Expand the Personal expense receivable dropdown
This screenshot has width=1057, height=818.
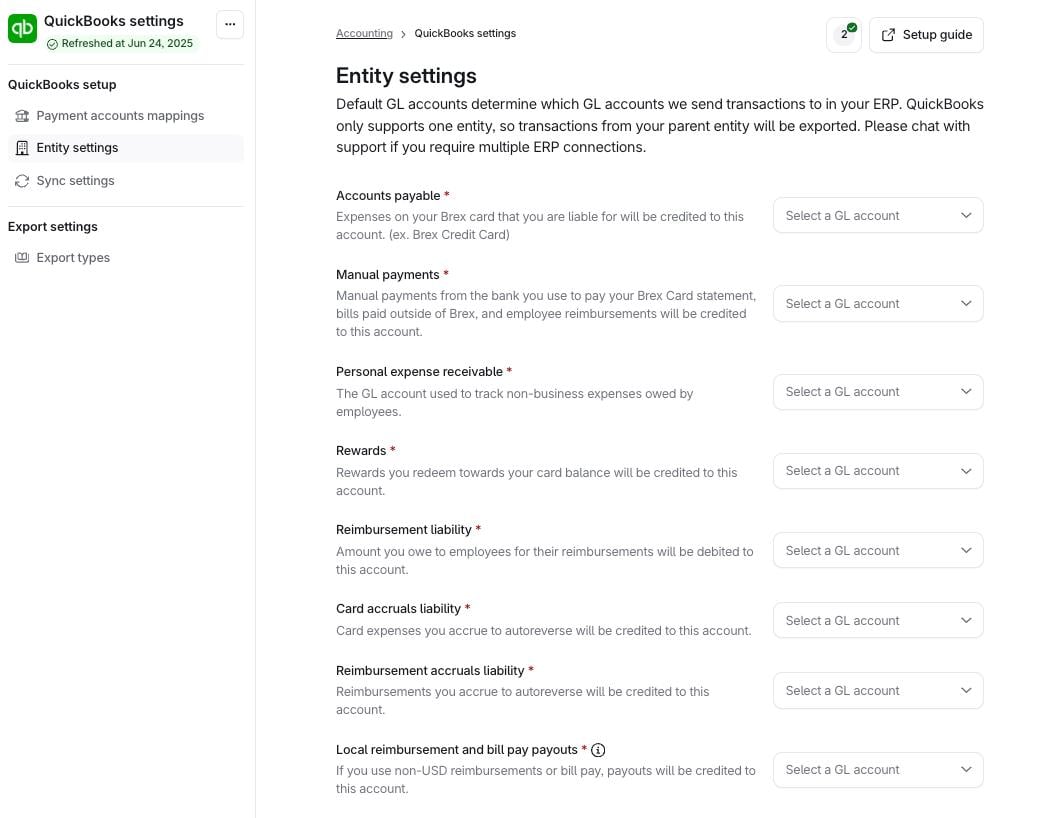coord(877,392)
